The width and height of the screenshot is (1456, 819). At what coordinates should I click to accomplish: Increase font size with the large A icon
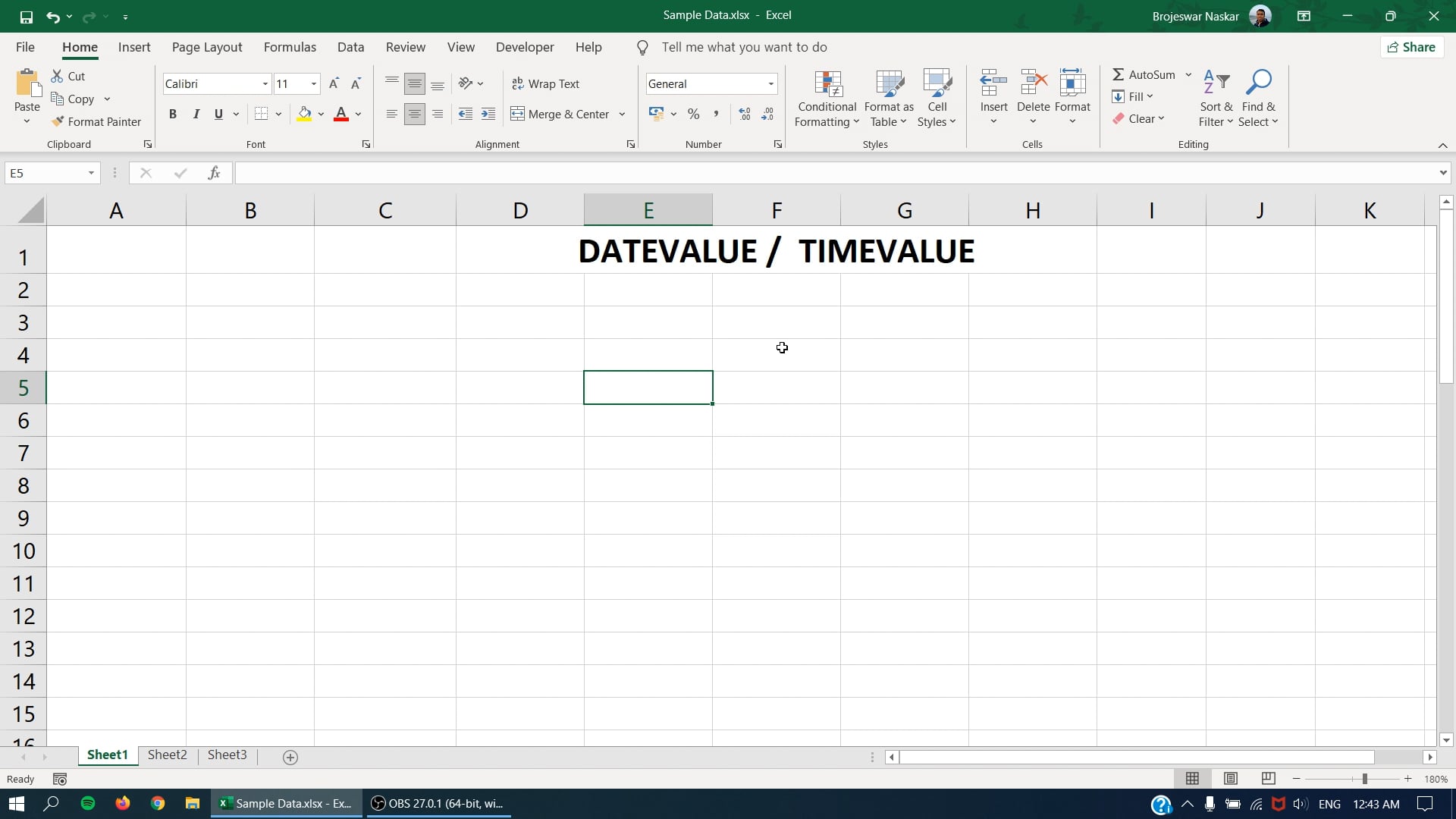tap(334, 83)
